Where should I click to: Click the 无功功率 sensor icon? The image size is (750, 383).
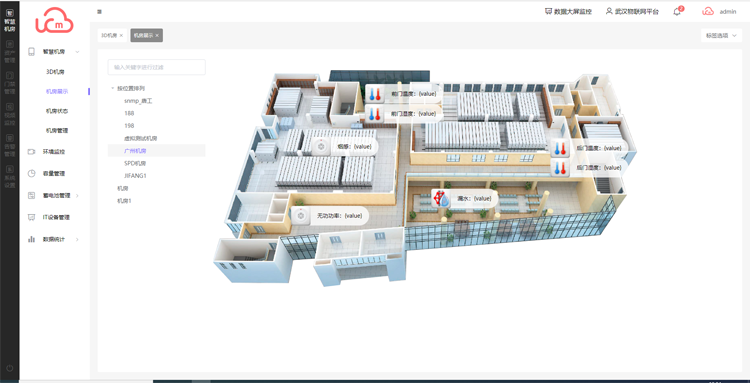click(x=301, y=216)
